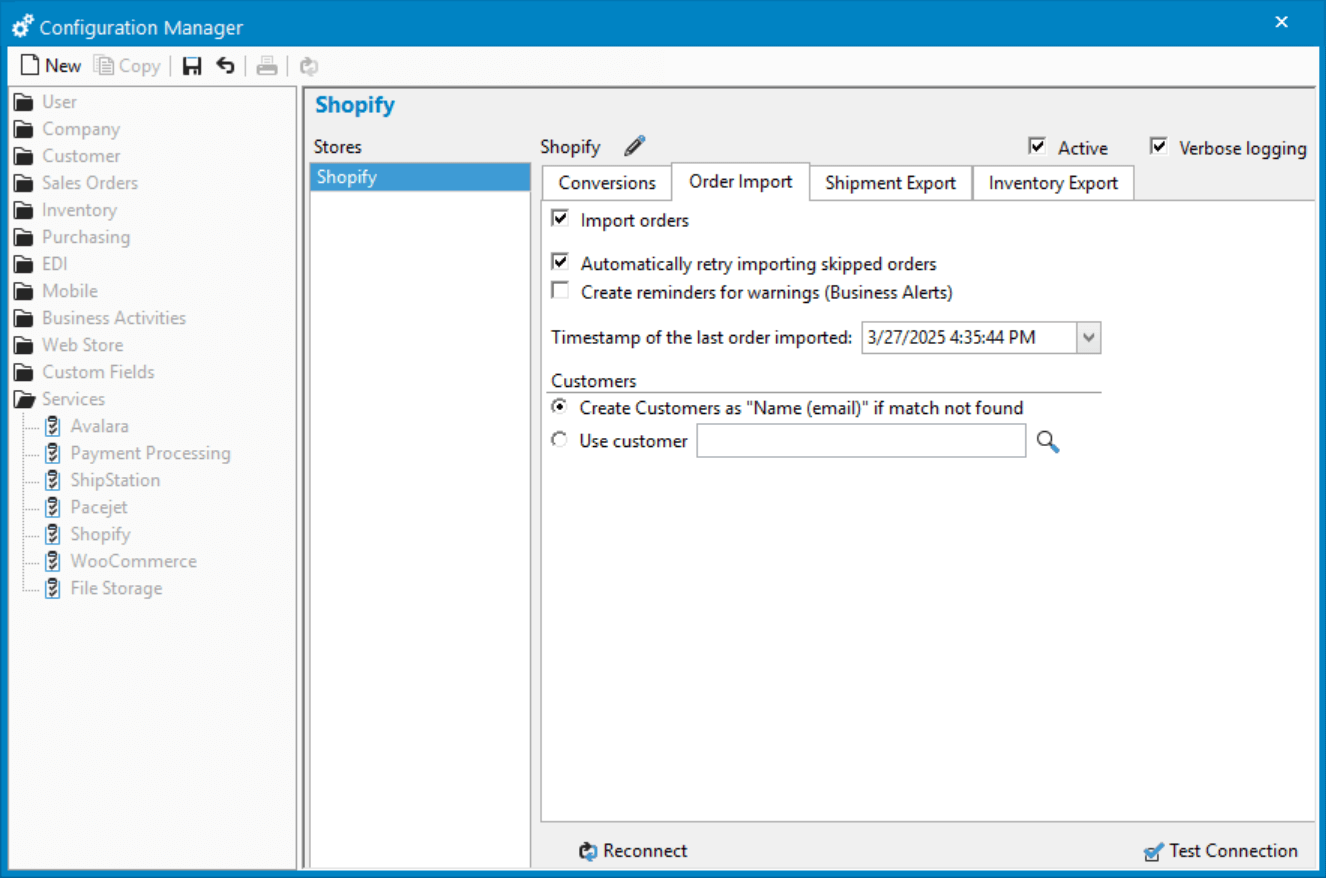
Task: Click the Use customer input field
Action: click(x=861, y=441)
